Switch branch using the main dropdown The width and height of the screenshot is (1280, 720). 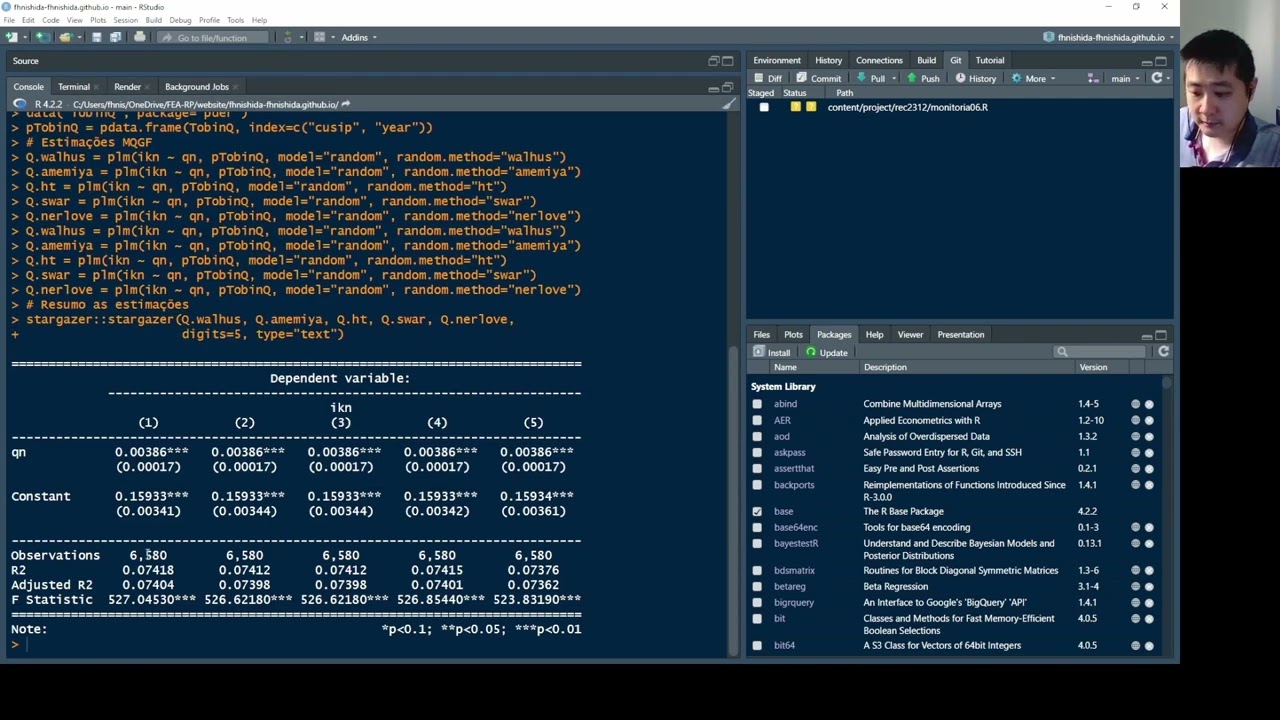click(x=1124, y=78)
